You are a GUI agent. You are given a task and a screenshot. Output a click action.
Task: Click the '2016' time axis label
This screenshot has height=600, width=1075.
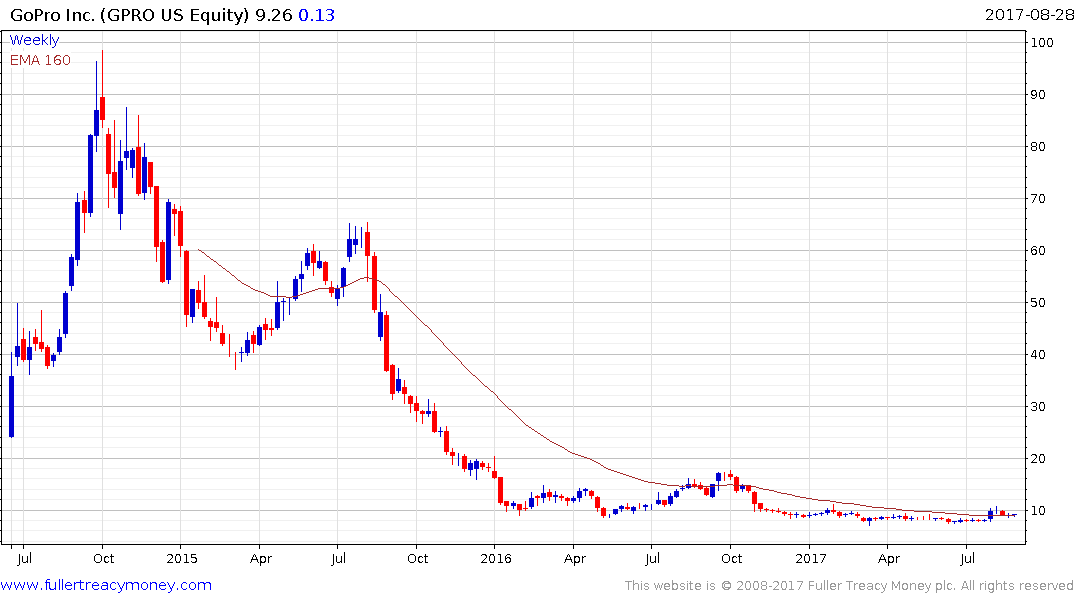[x=496, y=559]
